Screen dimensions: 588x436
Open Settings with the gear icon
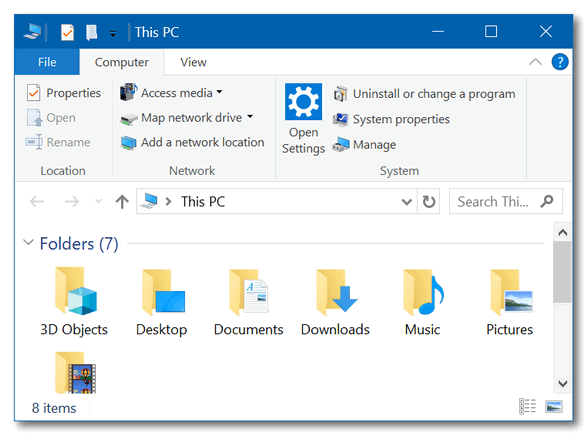303,118
